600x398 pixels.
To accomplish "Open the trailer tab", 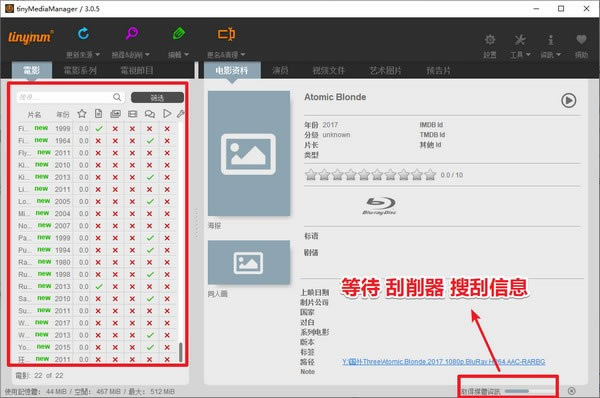I will pyautogui.click(x=439, y=70).
